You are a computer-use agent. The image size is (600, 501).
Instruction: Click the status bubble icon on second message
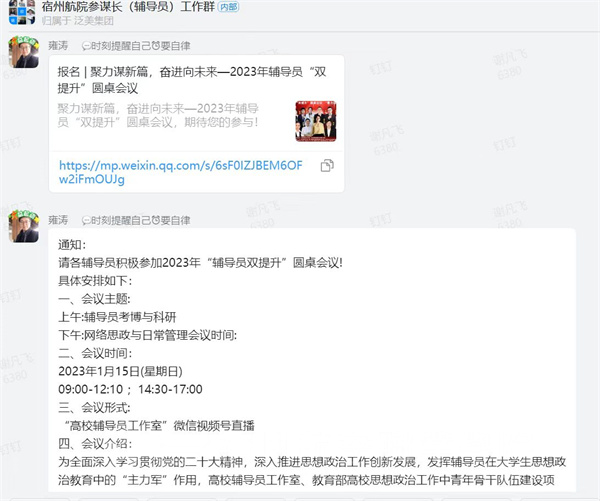tap(86, 220)
